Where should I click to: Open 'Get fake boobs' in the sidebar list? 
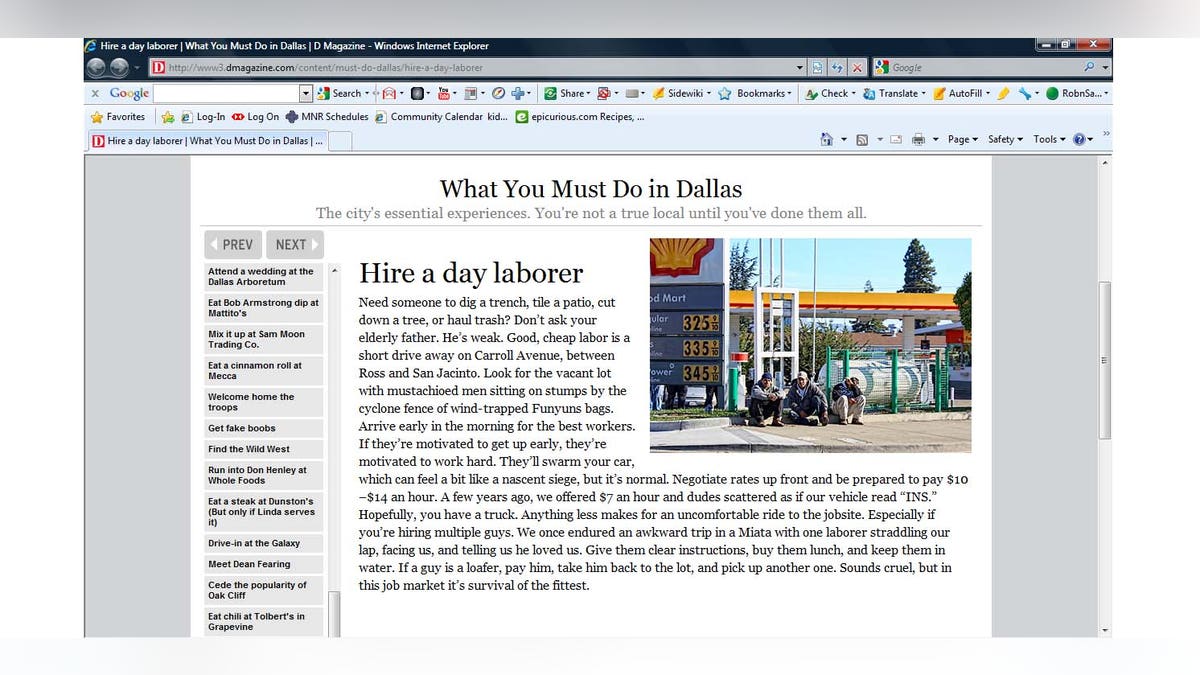click(x=242, y=428)
